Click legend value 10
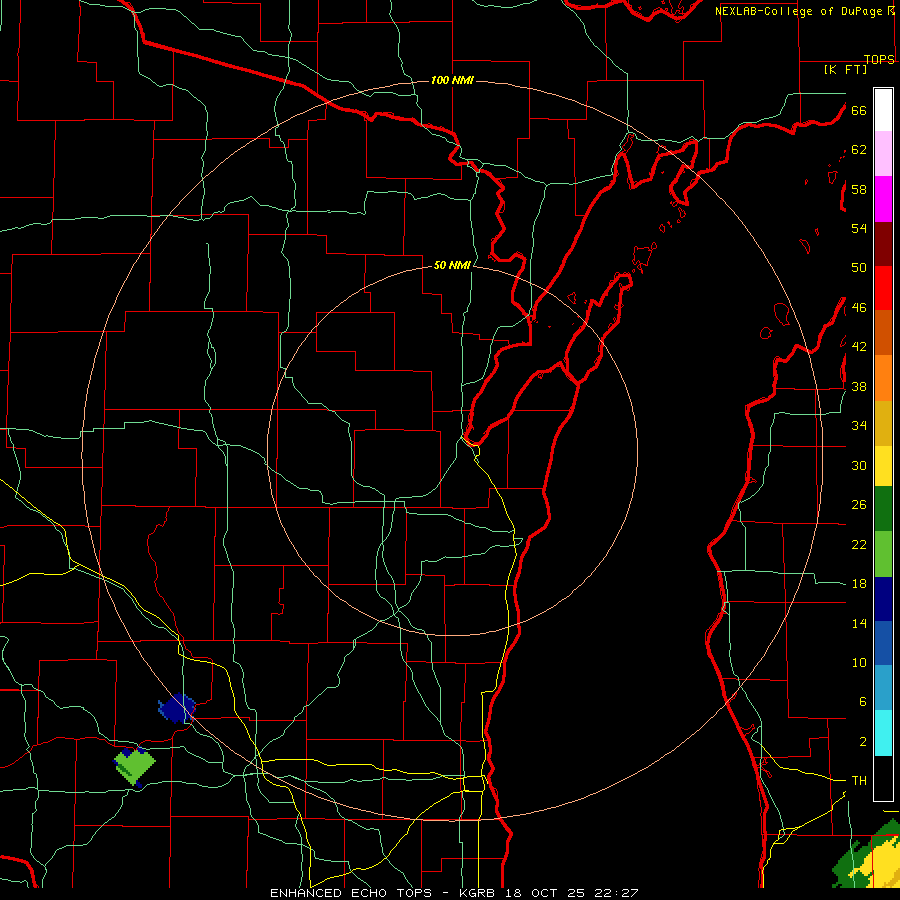Image resolution: width=900 pixels, height=900 pixels. (x=859, y=663)
